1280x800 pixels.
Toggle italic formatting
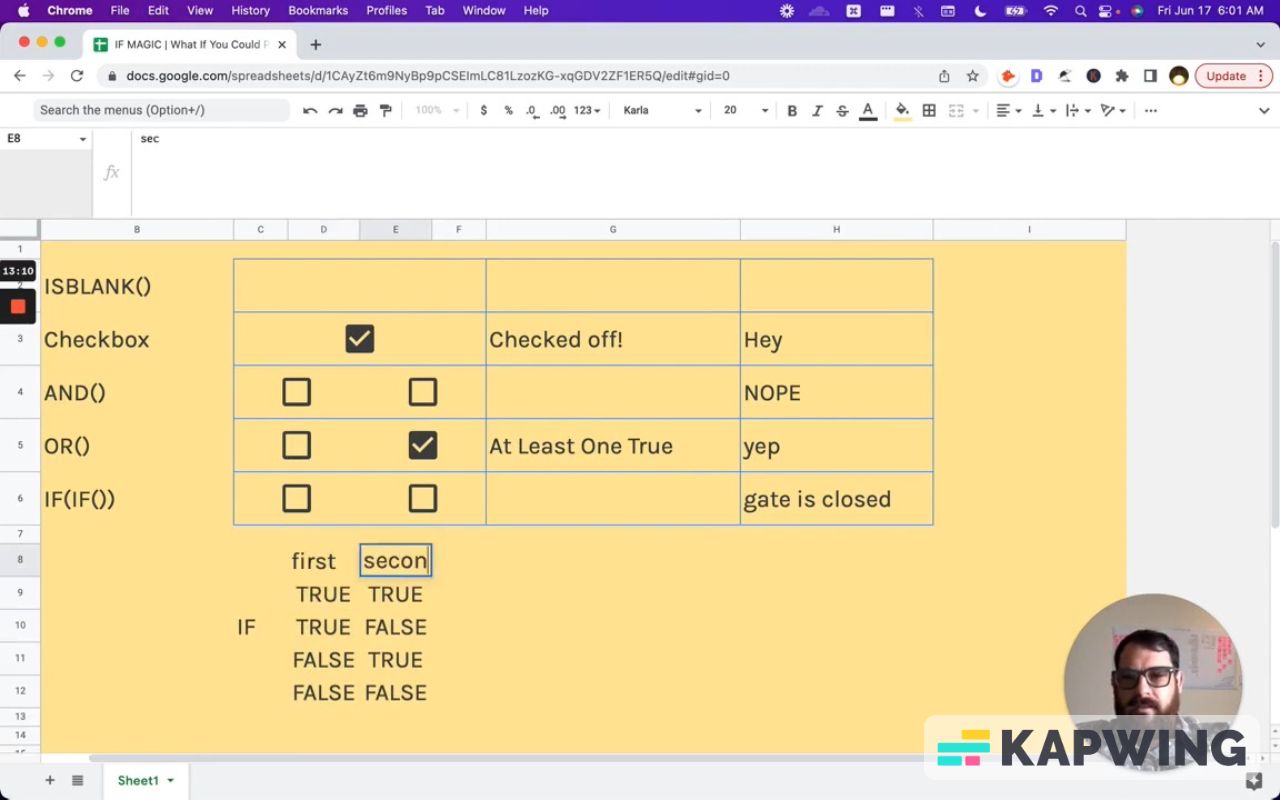coord(817,110)
